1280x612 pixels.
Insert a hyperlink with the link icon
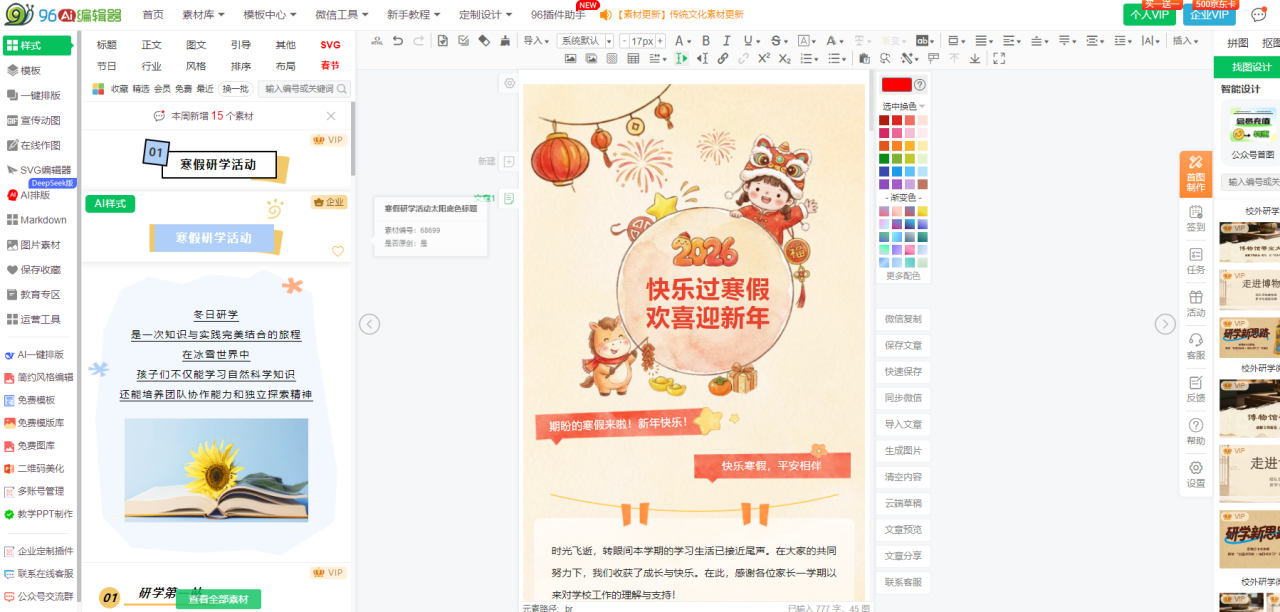tap(723, 59)
